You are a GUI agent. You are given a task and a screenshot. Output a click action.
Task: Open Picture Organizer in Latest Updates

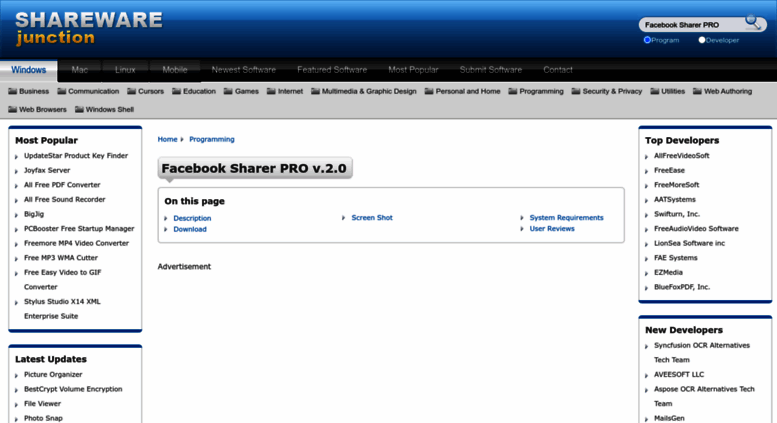pos(53,374)
